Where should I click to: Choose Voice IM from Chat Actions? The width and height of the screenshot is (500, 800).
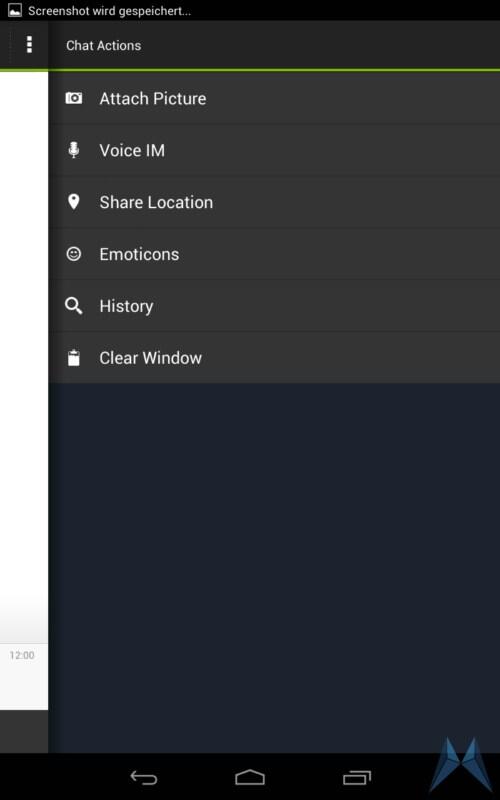274,150
